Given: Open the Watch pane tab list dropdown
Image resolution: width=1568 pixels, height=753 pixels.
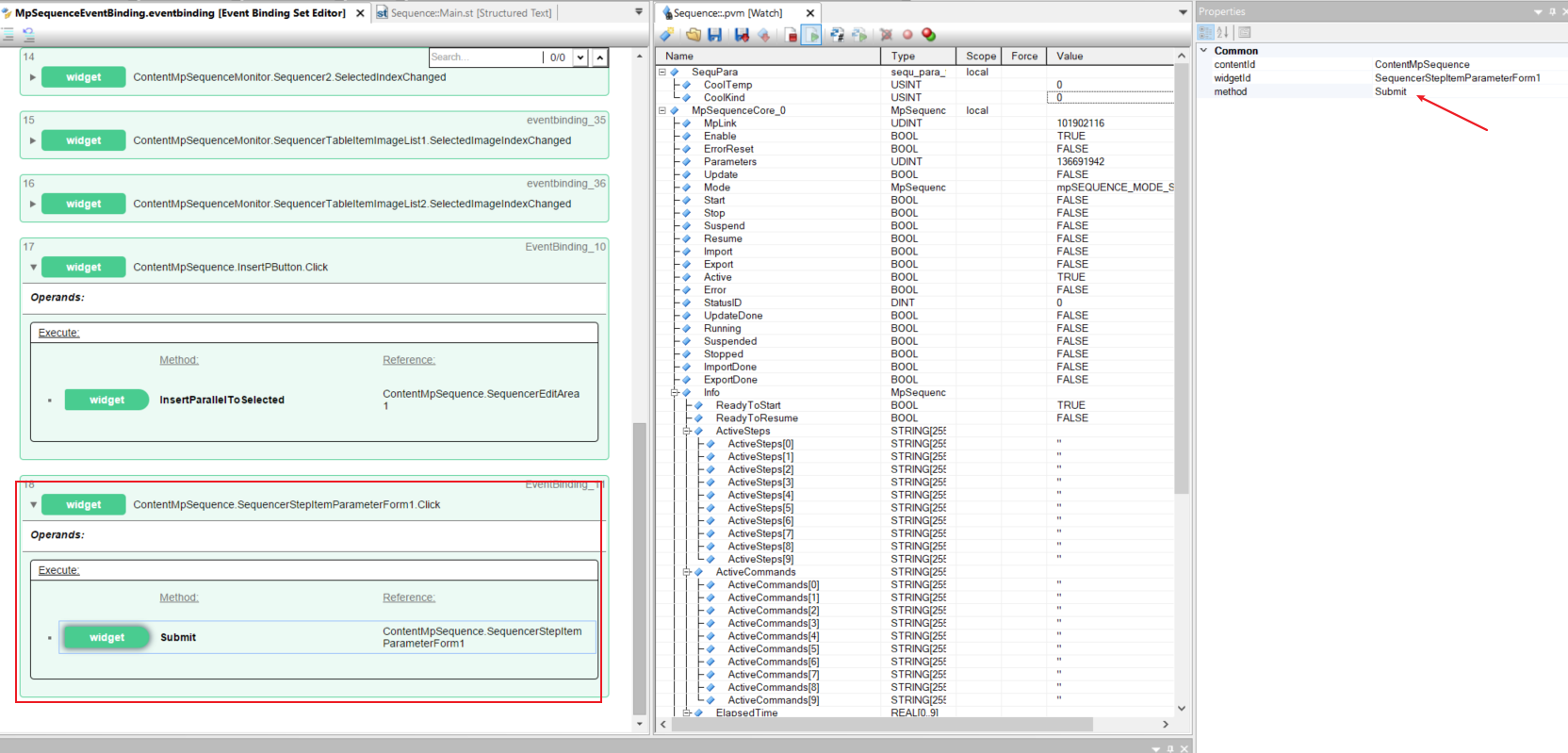Looking at the screenshot, I should pyautogui.click(x=1183, y=12).
